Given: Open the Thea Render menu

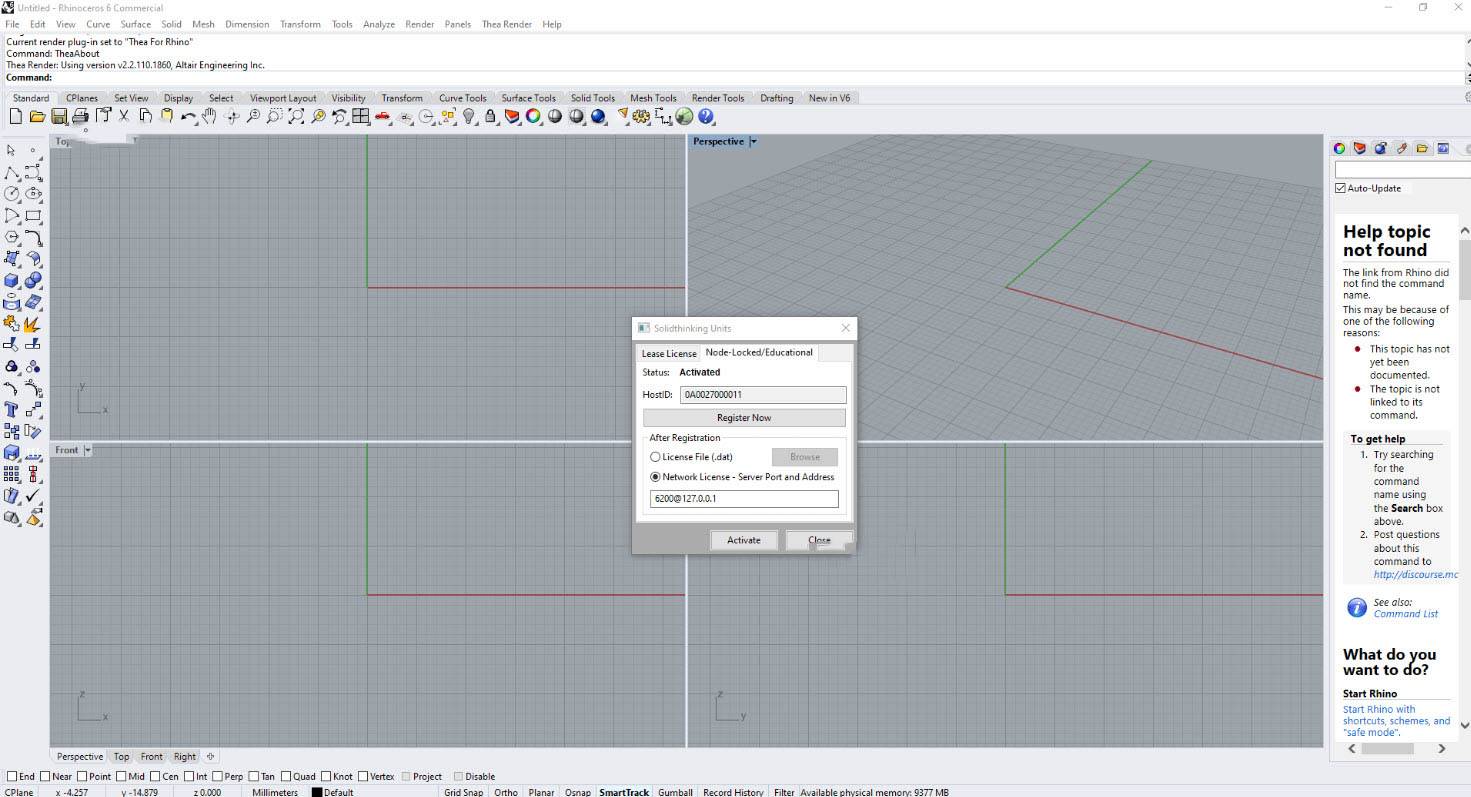Looking at the screenshot, I should tap(506, 24).
